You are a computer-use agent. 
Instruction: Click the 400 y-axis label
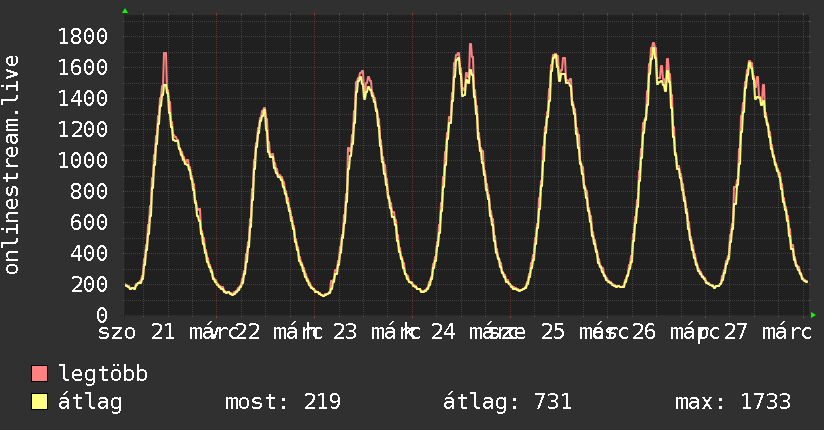tap(89, 253)
